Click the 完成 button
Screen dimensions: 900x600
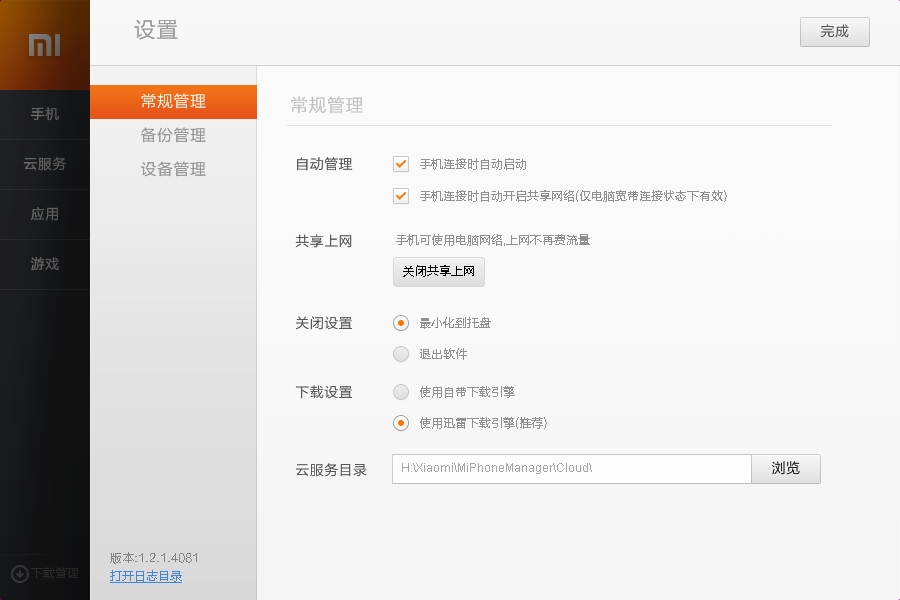pyautogui.click(x=834, y=32)
